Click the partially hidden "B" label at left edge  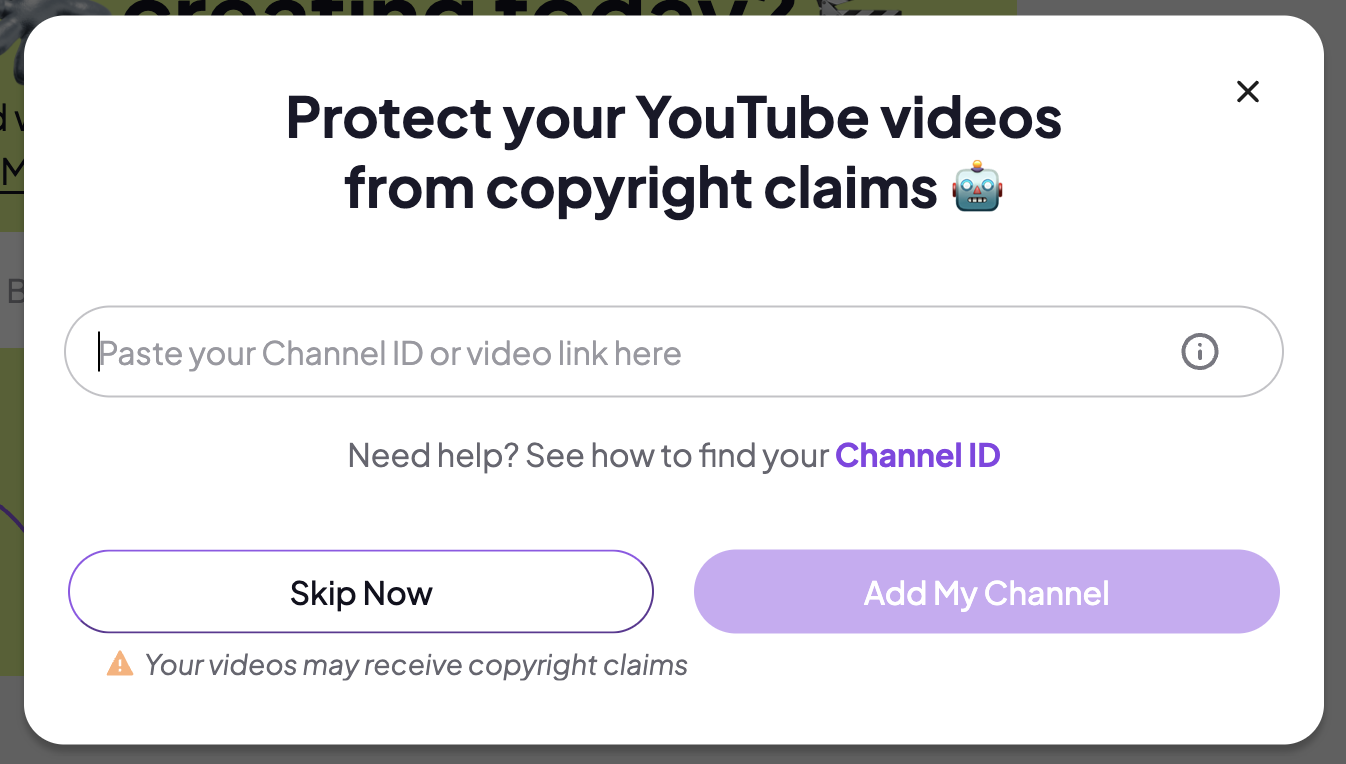click(x=13, y=291)
